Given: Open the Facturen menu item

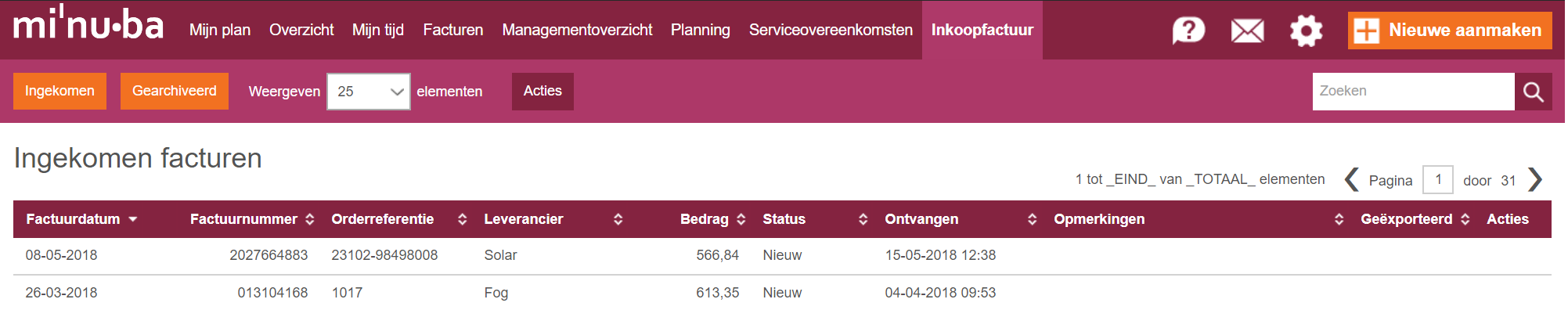Looking at the screenshot, I should [x=452, y=30].
